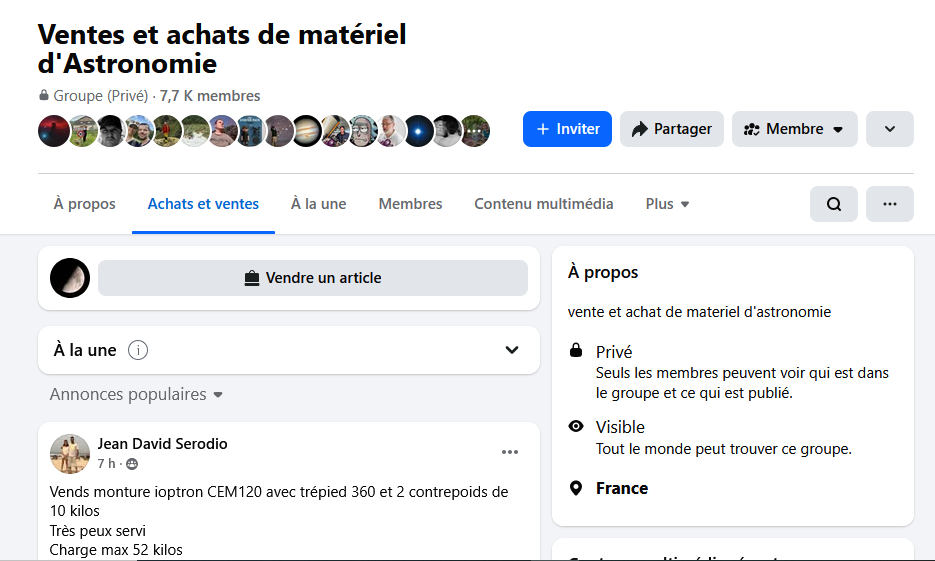Open the three-dot group options menu
Viewport: 935px width, 561px height.
point(889,204)
